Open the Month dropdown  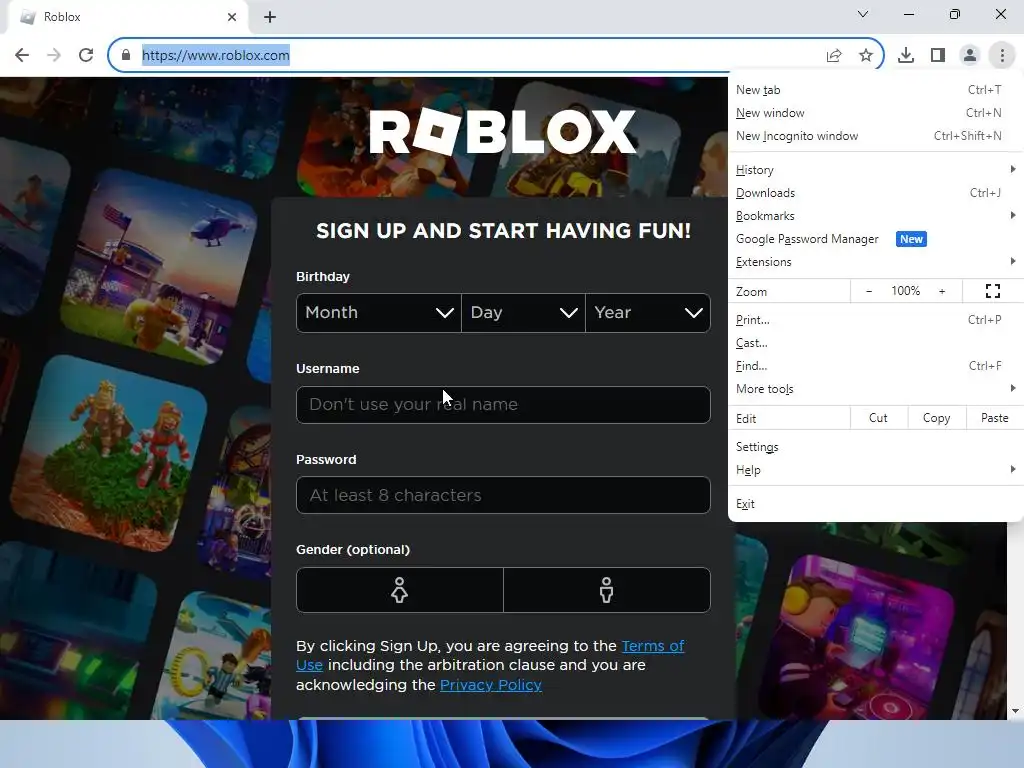tap(379, 313)
